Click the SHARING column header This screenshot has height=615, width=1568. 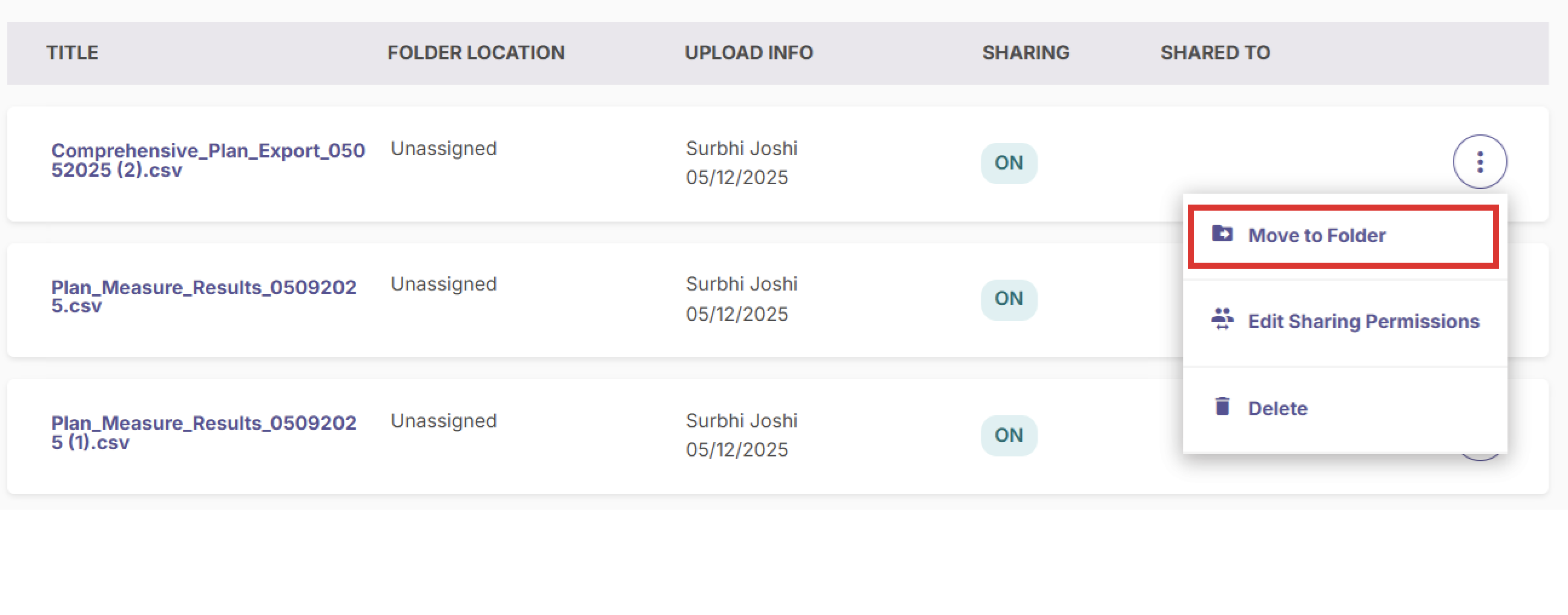coord(1026,52)
